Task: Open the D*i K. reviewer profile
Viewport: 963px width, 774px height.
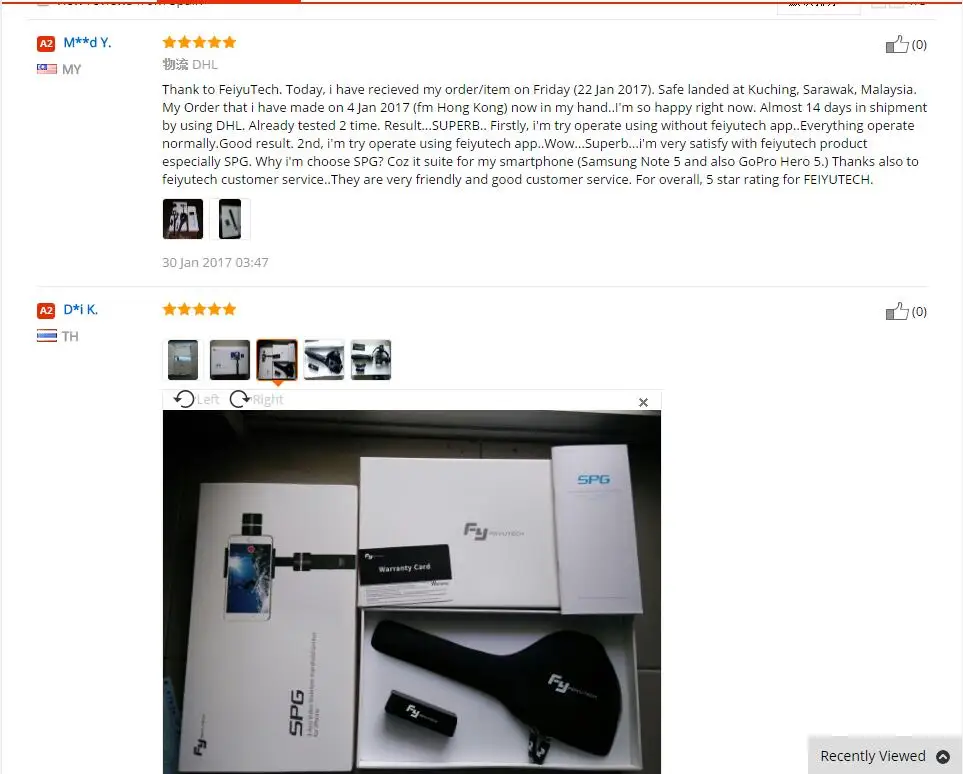Action: [80, 310]
